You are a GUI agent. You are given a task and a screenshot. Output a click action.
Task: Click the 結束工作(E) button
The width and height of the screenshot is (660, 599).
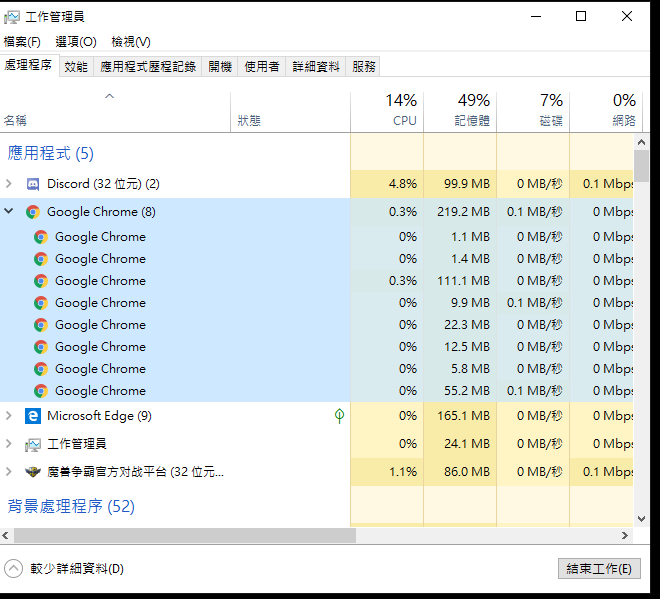(599, 569)
